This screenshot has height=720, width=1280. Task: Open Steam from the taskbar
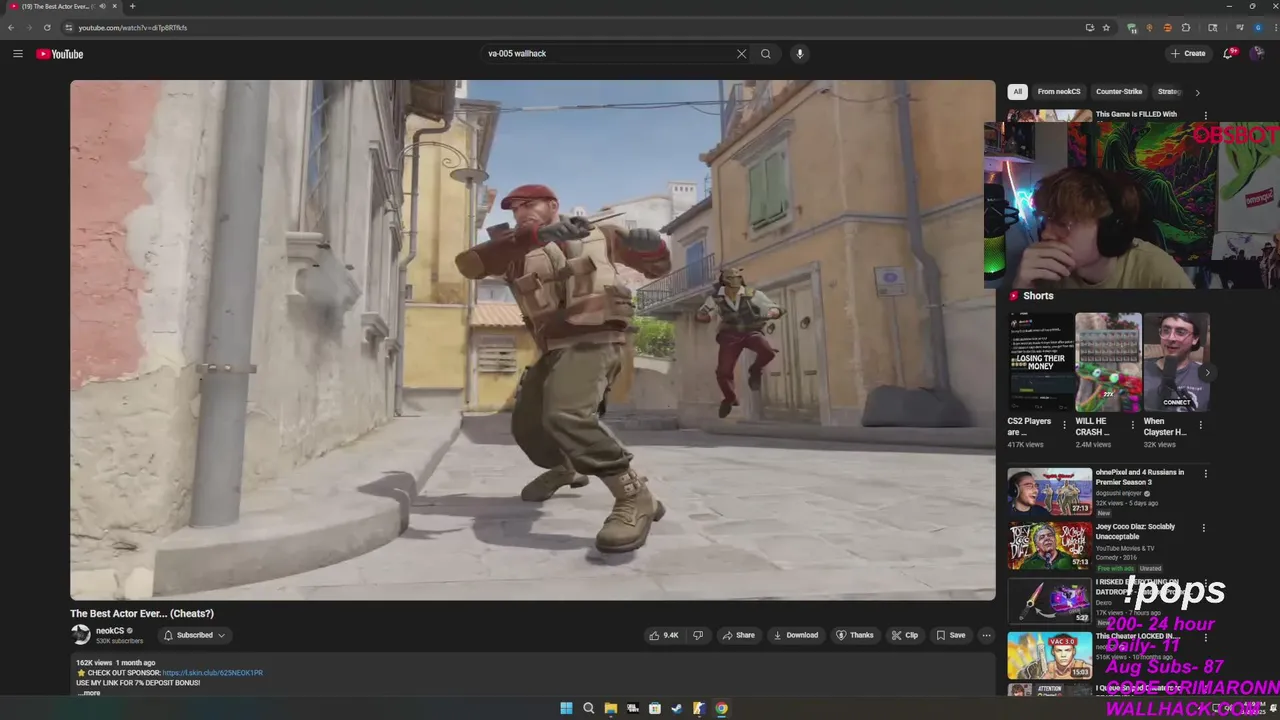click(677, 708)
